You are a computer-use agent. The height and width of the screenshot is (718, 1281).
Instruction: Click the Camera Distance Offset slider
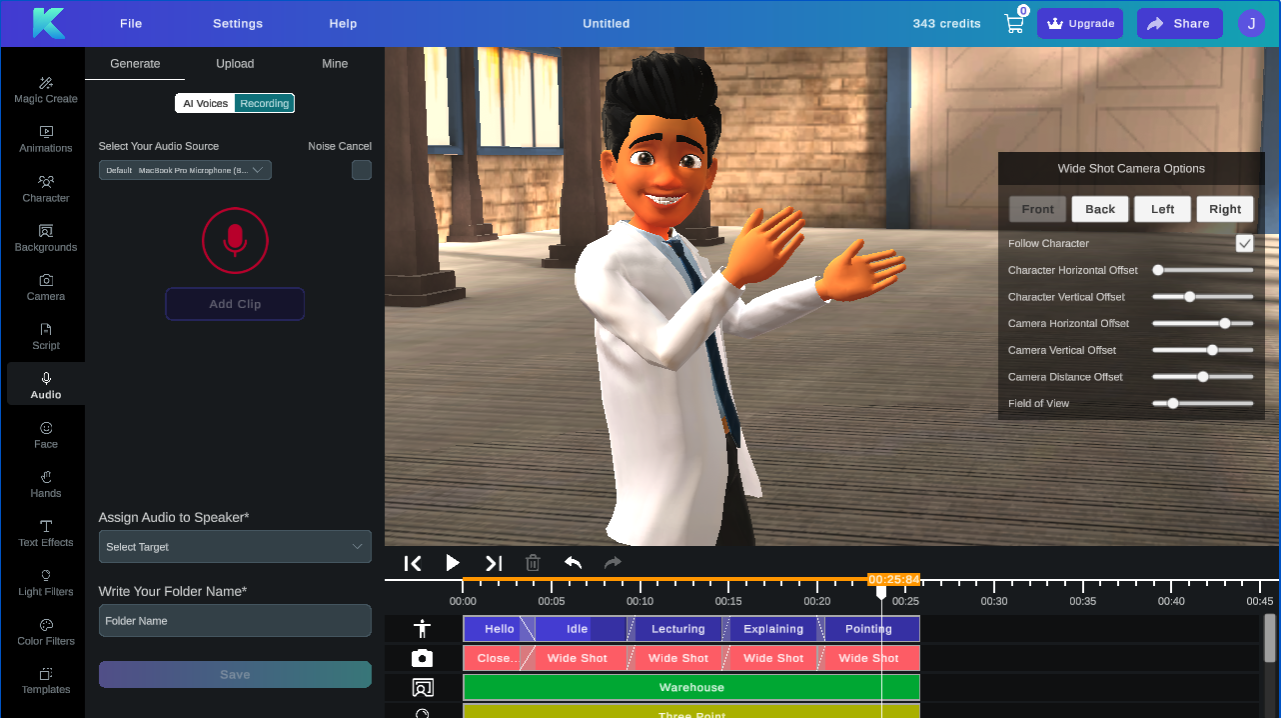pyautogui.click(x=1202, y=377)
